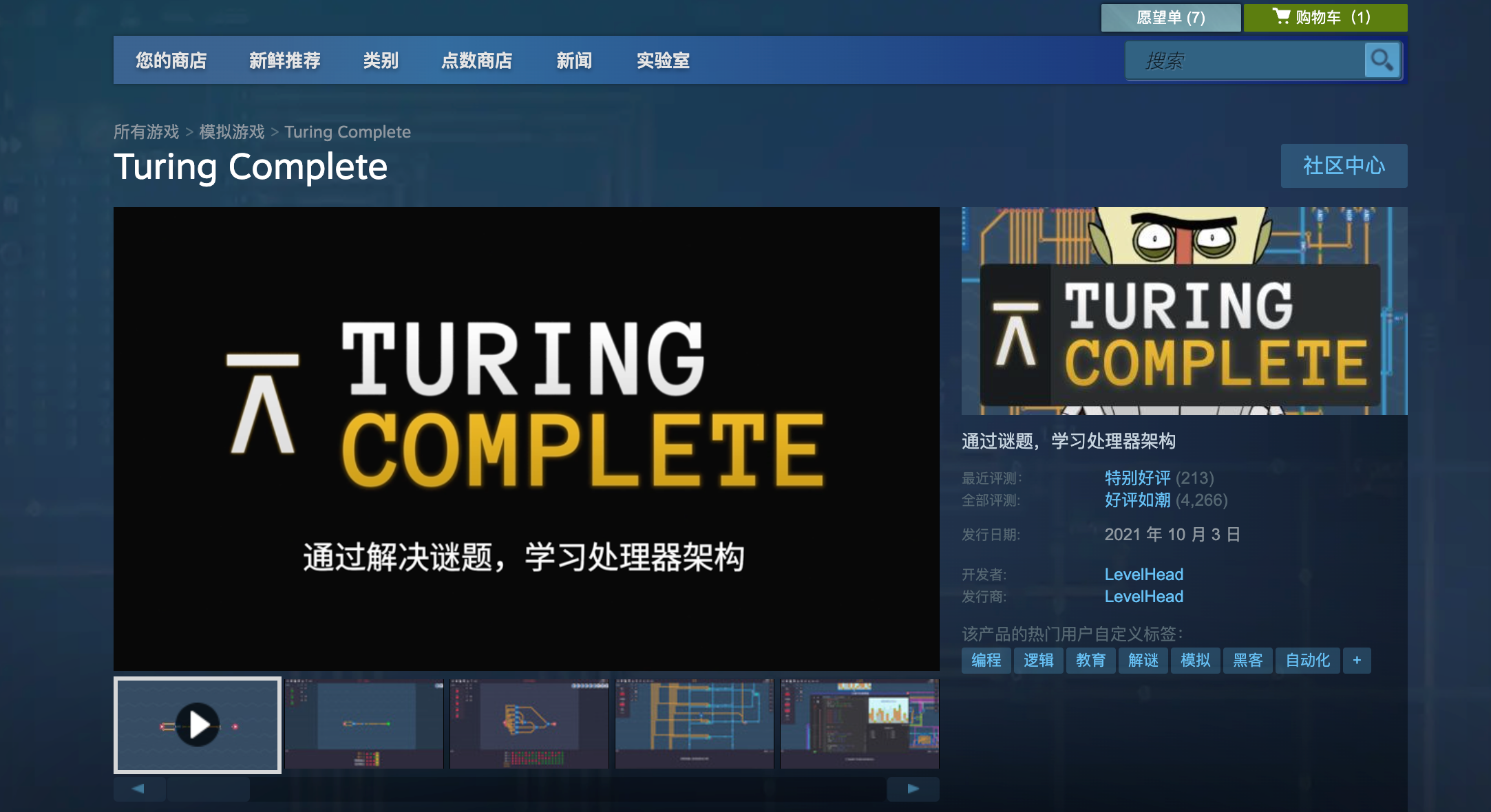Screen dimensions: 1491x812
Task: Open 特别好评 recent reviews link
Action: point(1137,478)
